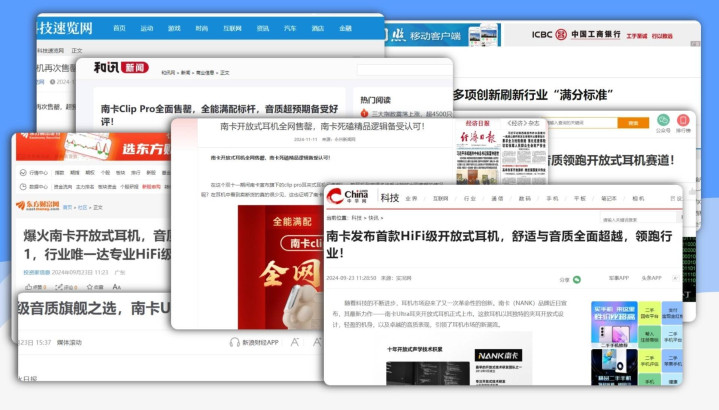The height and width of the screenshot is (410, 719).
Task: Click the 科技速览网 site logo
Action: point(65,28)
